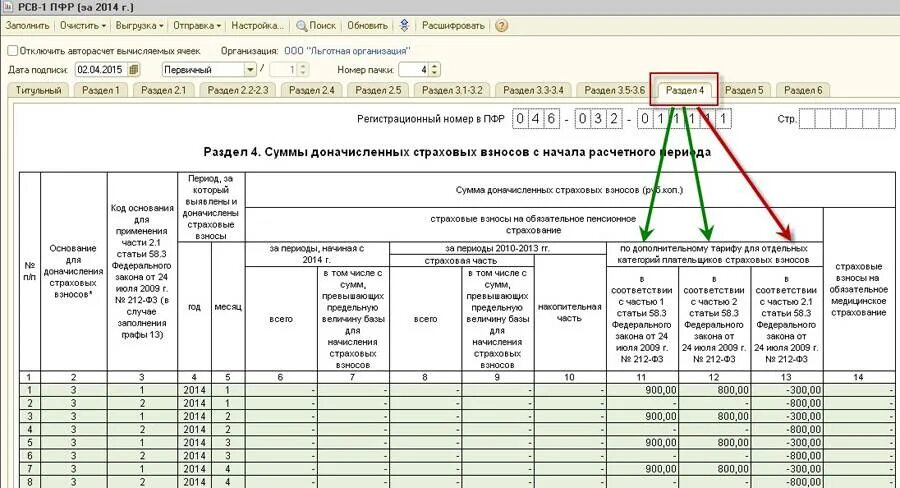Switch to the Раздел 6 tab
900x488 pixels.
click(803, 90)
